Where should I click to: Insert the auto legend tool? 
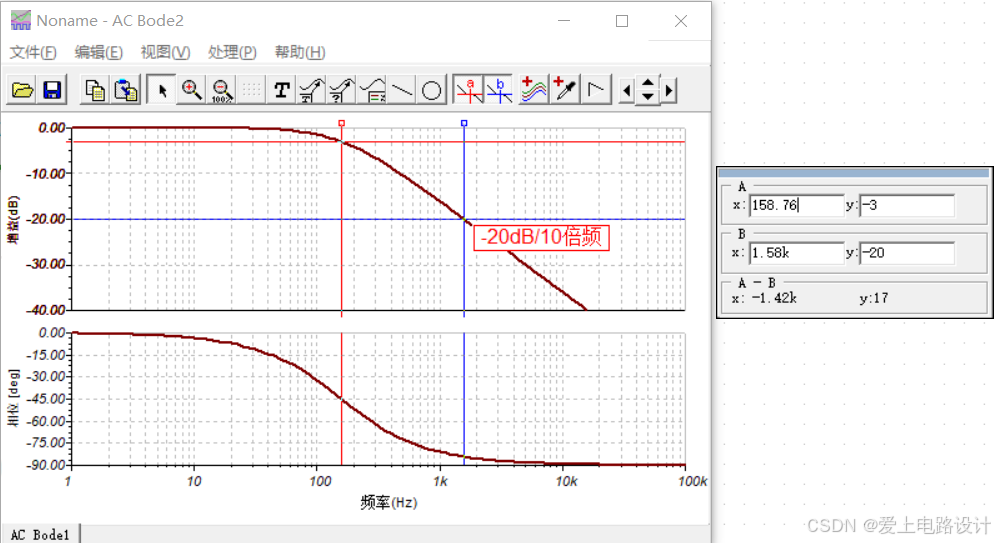(372, 90)
